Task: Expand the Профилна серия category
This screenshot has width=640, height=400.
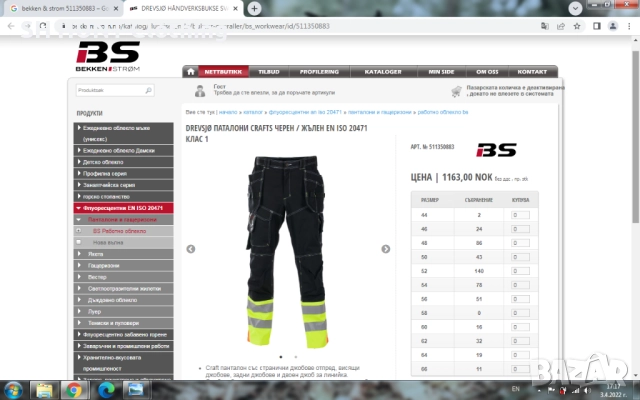Action: pyautogui.click(x=123, y=173)
